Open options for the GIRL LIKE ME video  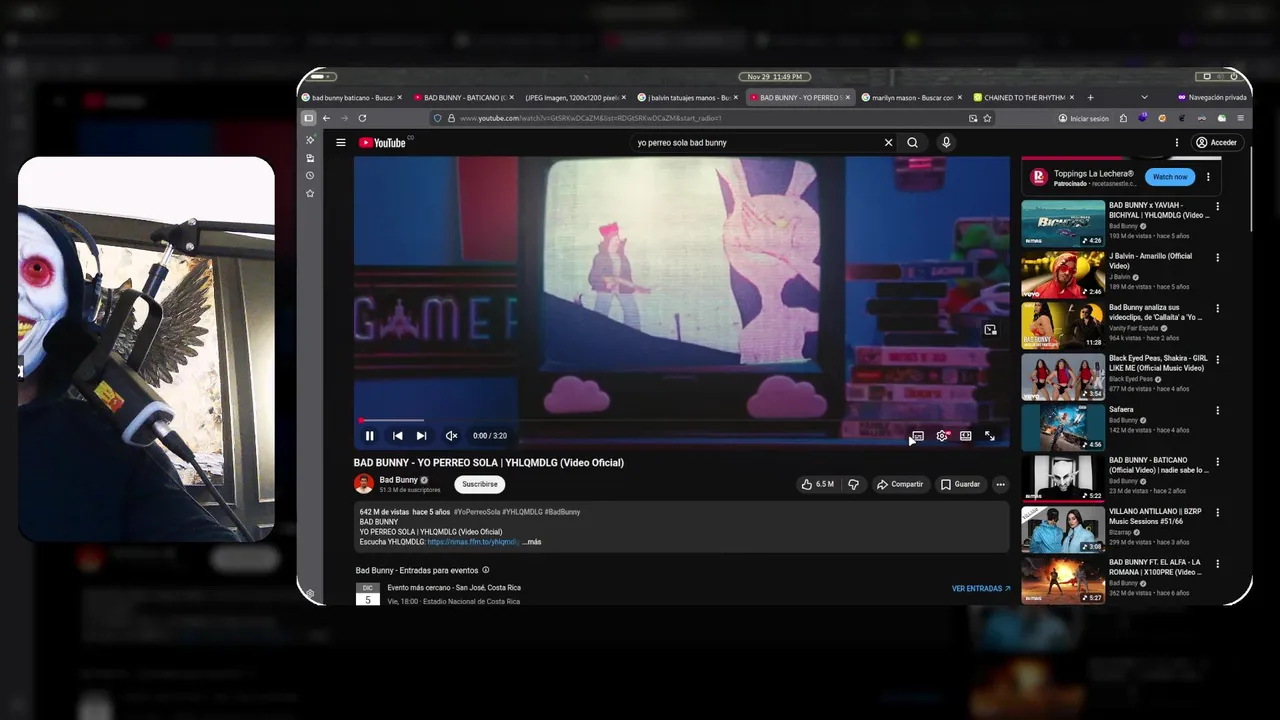point(1217,359)
